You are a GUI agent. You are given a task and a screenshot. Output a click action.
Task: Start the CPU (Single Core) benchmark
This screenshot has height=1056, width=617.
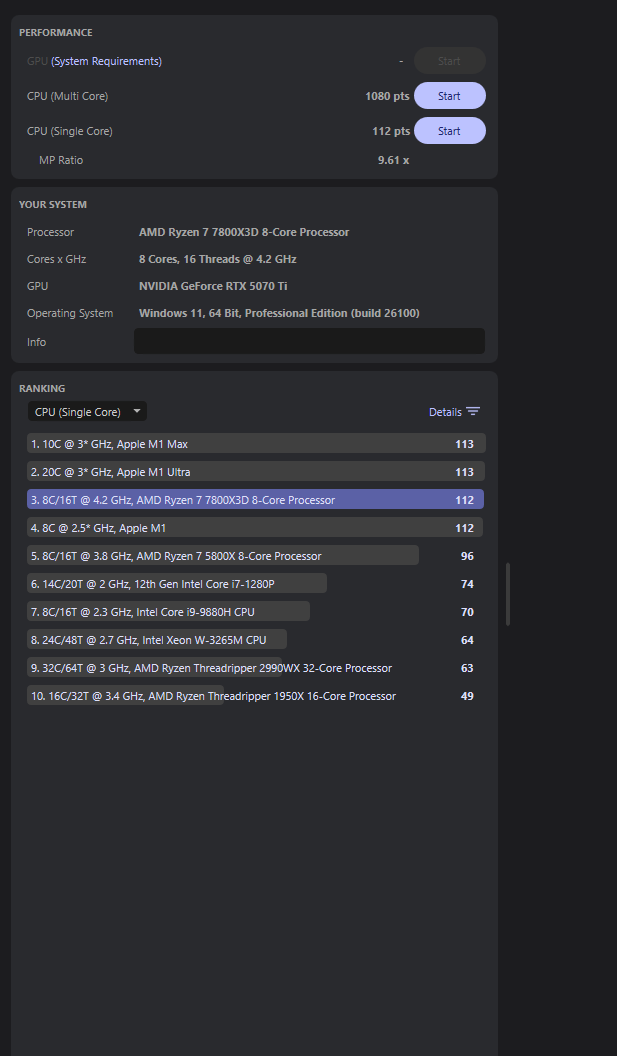(x=449, y=131)
